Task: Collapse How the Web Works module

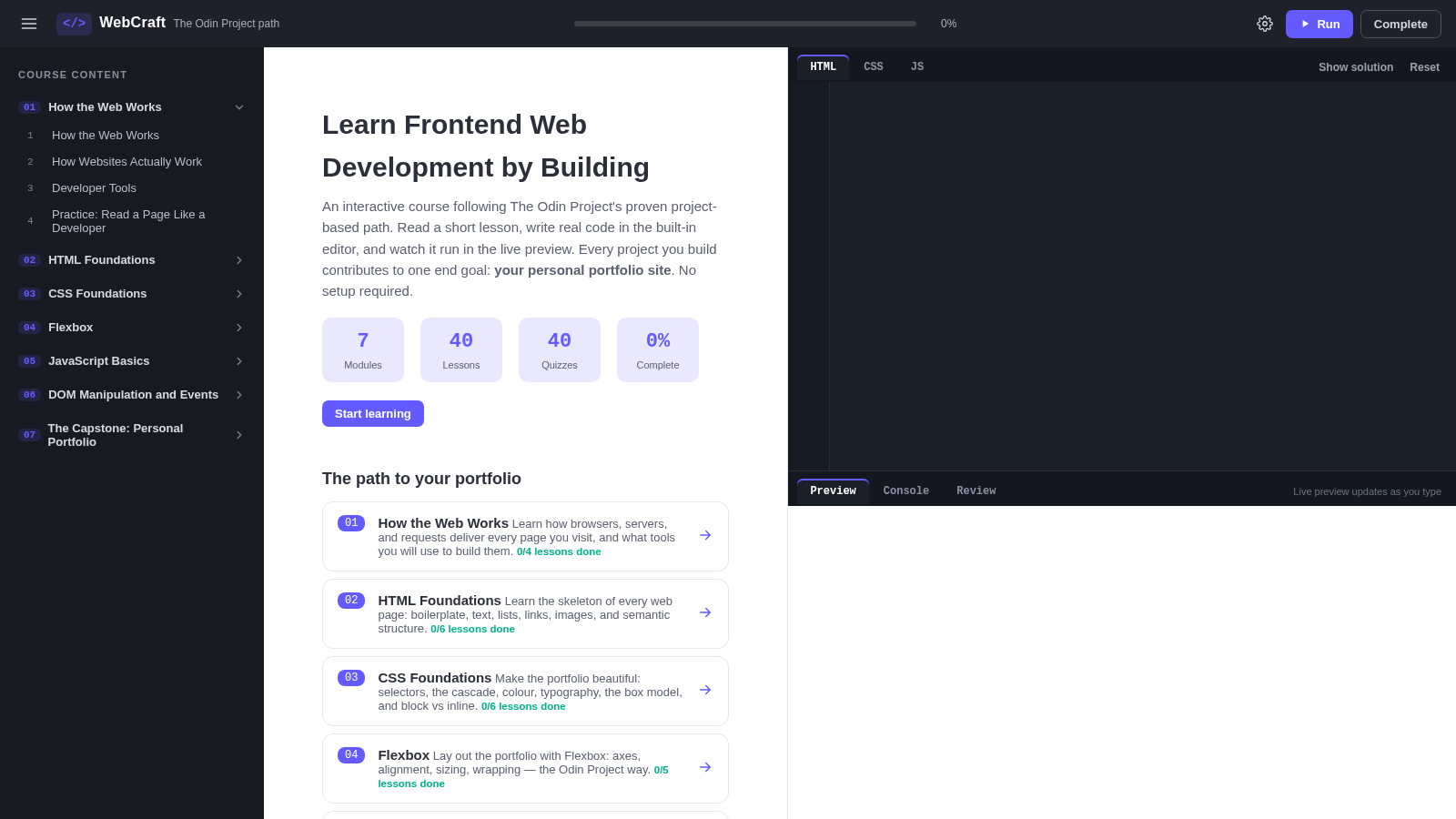Action: (x=239, y=107)
